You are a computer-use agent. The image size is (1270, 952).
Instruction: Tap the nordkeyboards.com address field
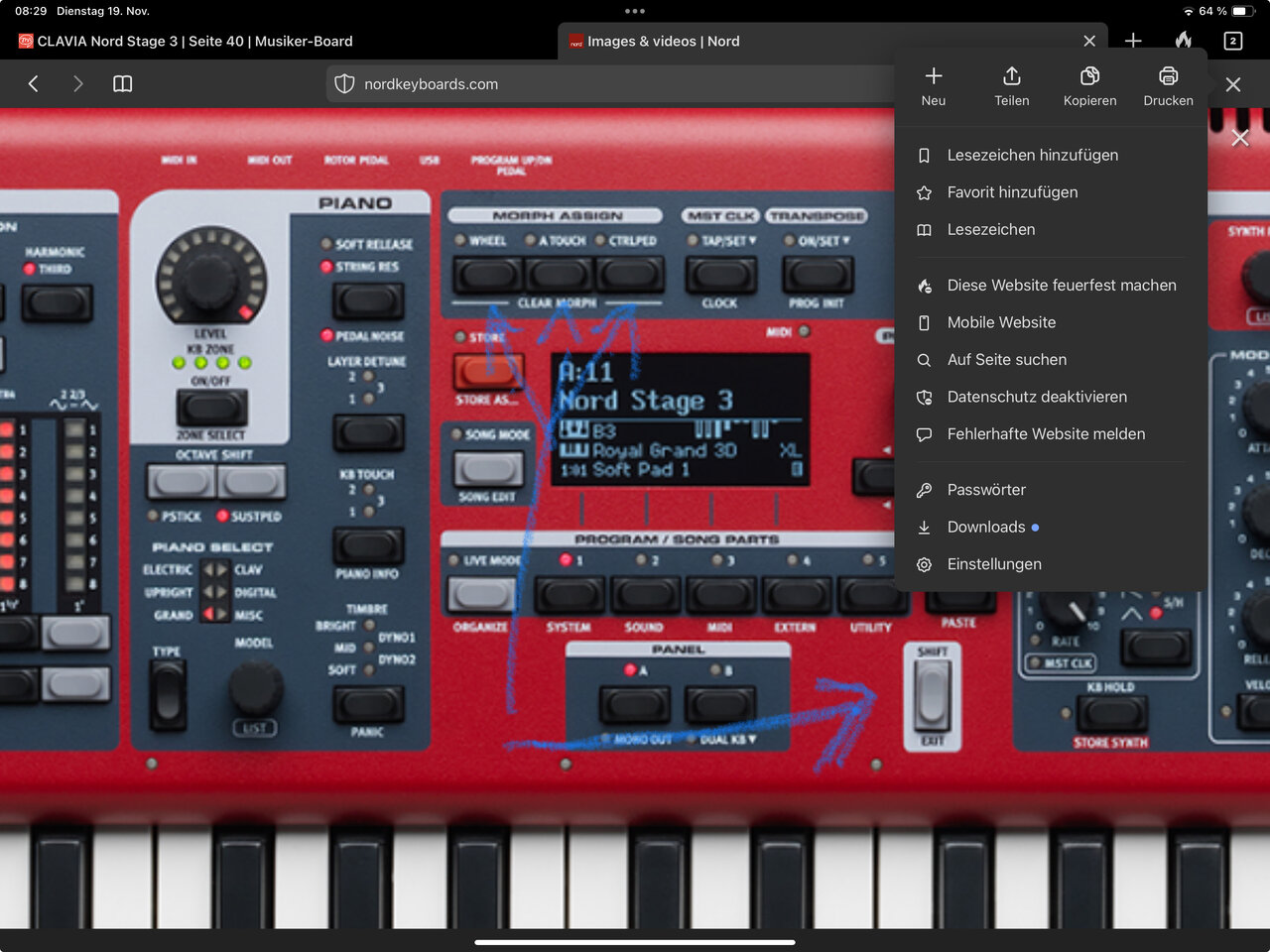pos(595,84)
